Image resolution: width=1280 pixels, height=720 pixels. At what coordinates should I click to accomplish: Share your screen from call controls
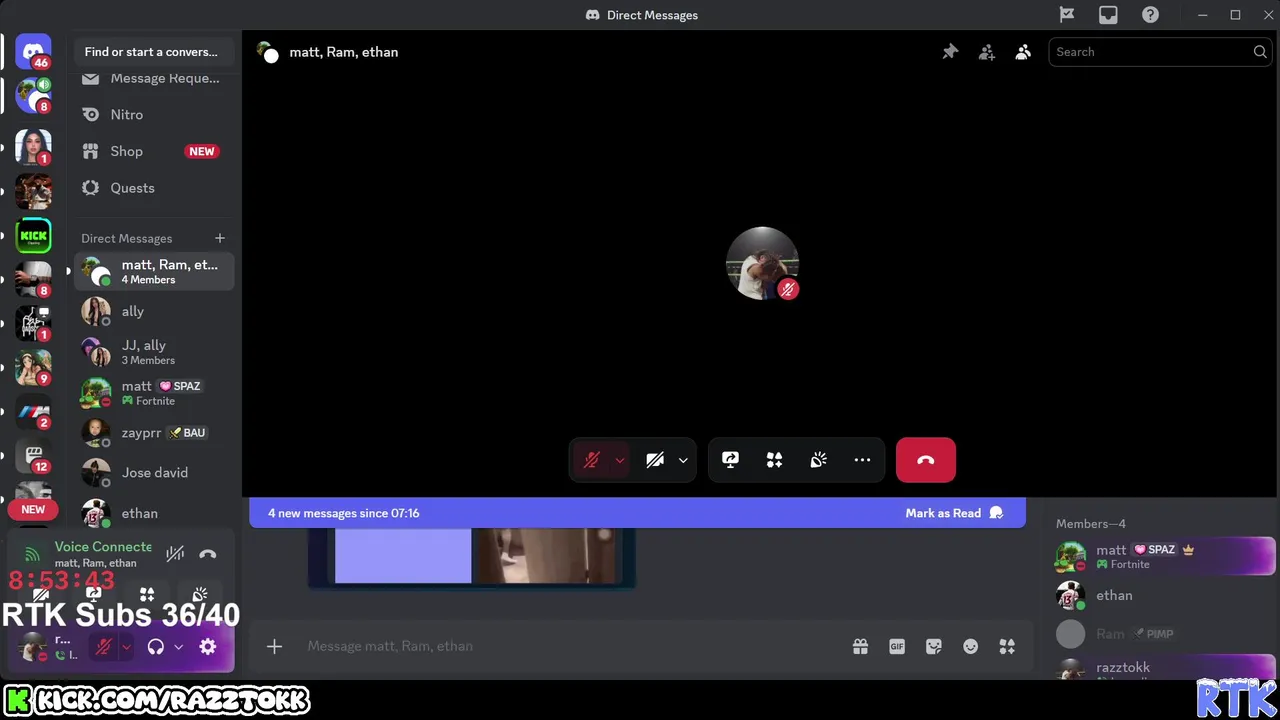pyautogui.click(x=730, y=460)
